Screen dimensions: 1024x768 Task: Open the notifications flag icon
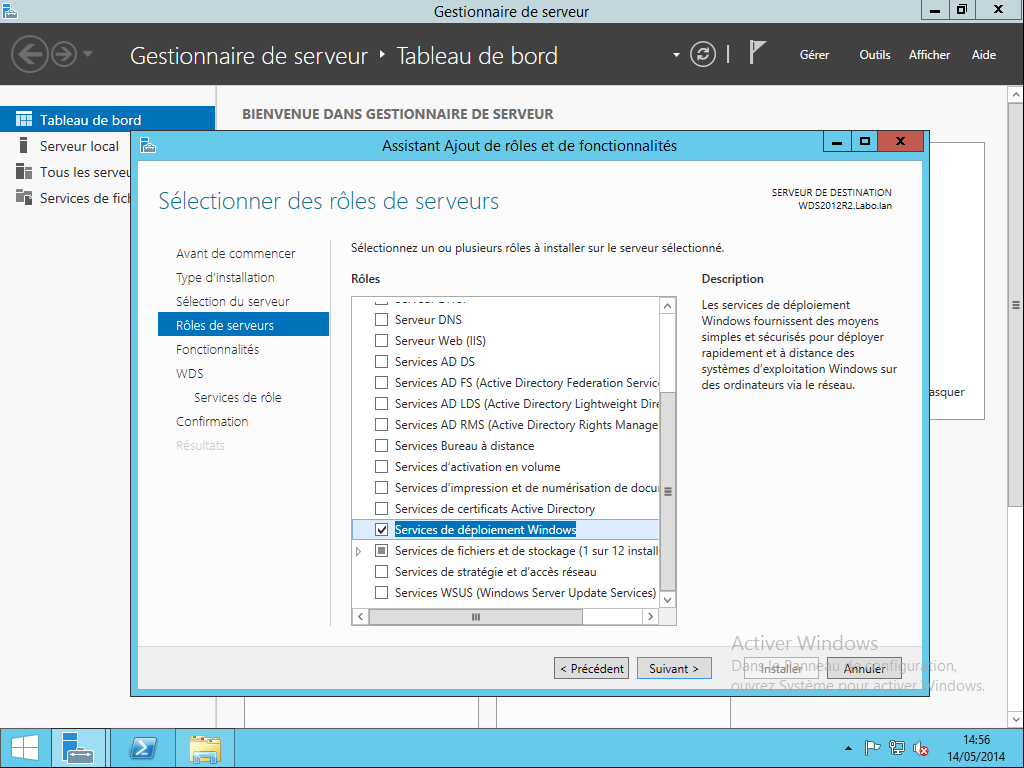(756, 53)
